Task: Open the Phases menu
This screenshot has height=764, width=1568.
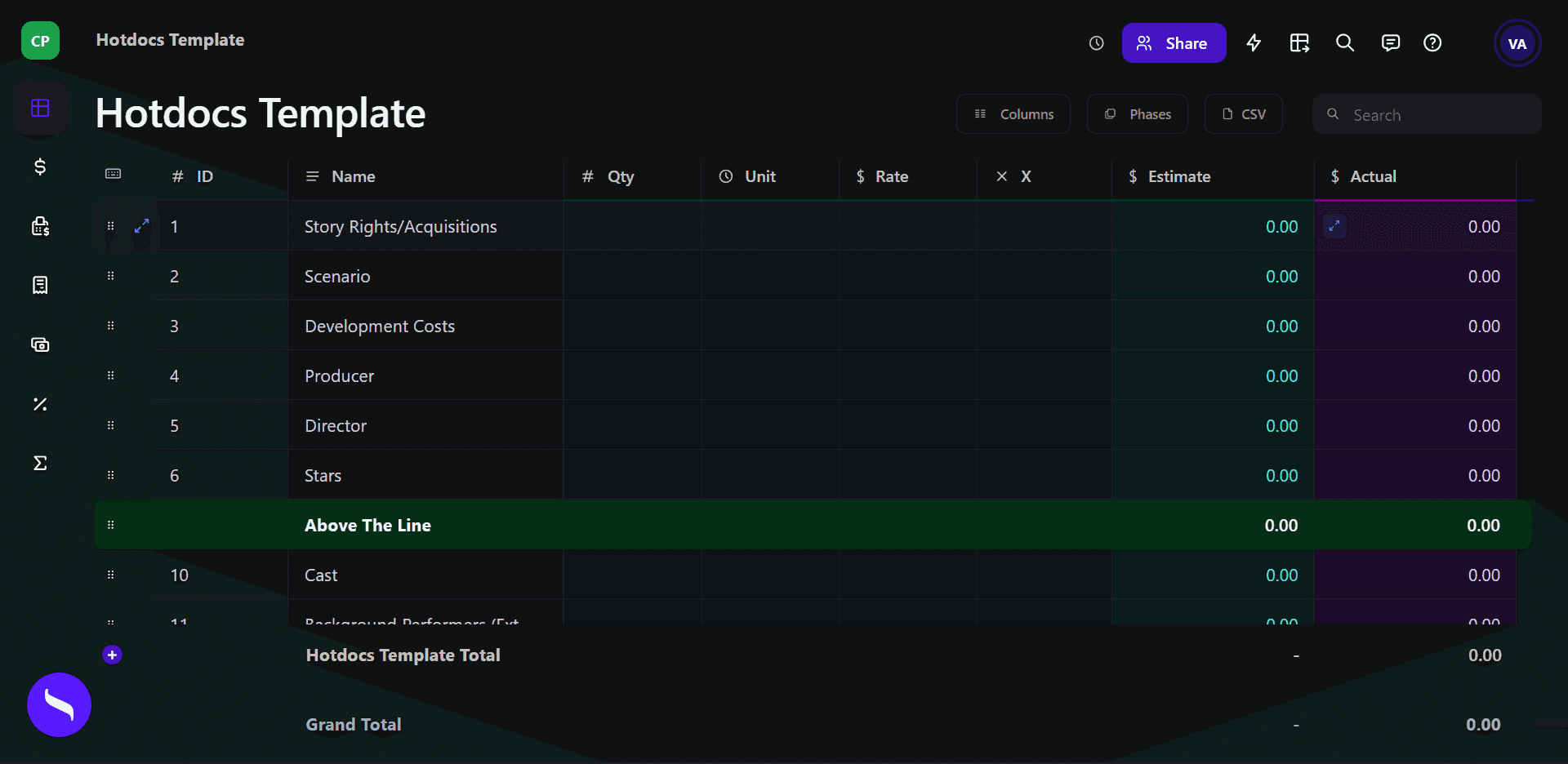Action: pos(1138,114)
